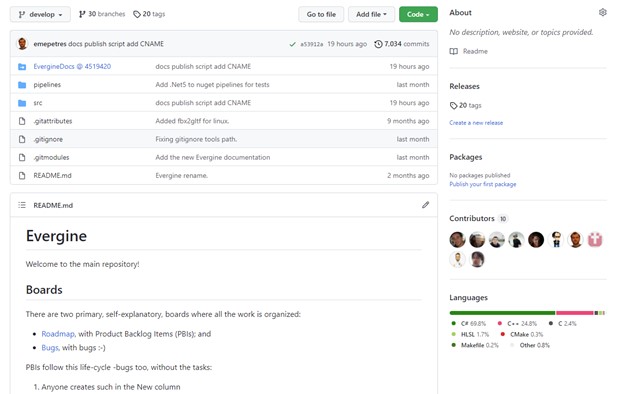This screenshot has height=394, width=624.
Task: Select the Makefile 0.2% language entry
Action: [x=474, y=345]
